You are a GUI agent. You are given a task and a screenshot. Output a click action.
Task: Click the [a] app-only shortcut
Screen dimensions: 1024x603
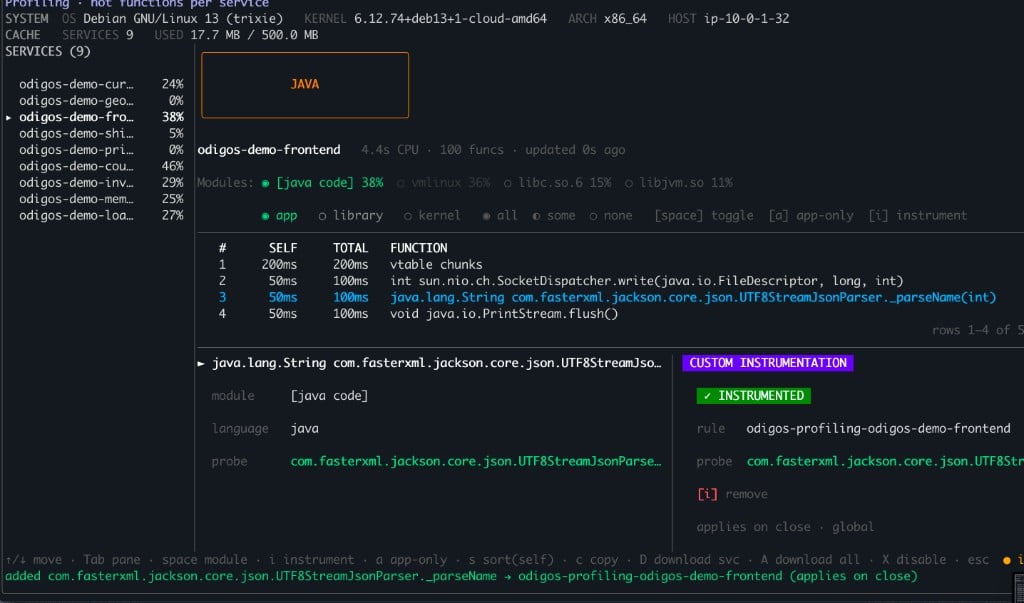coord(810,215)
